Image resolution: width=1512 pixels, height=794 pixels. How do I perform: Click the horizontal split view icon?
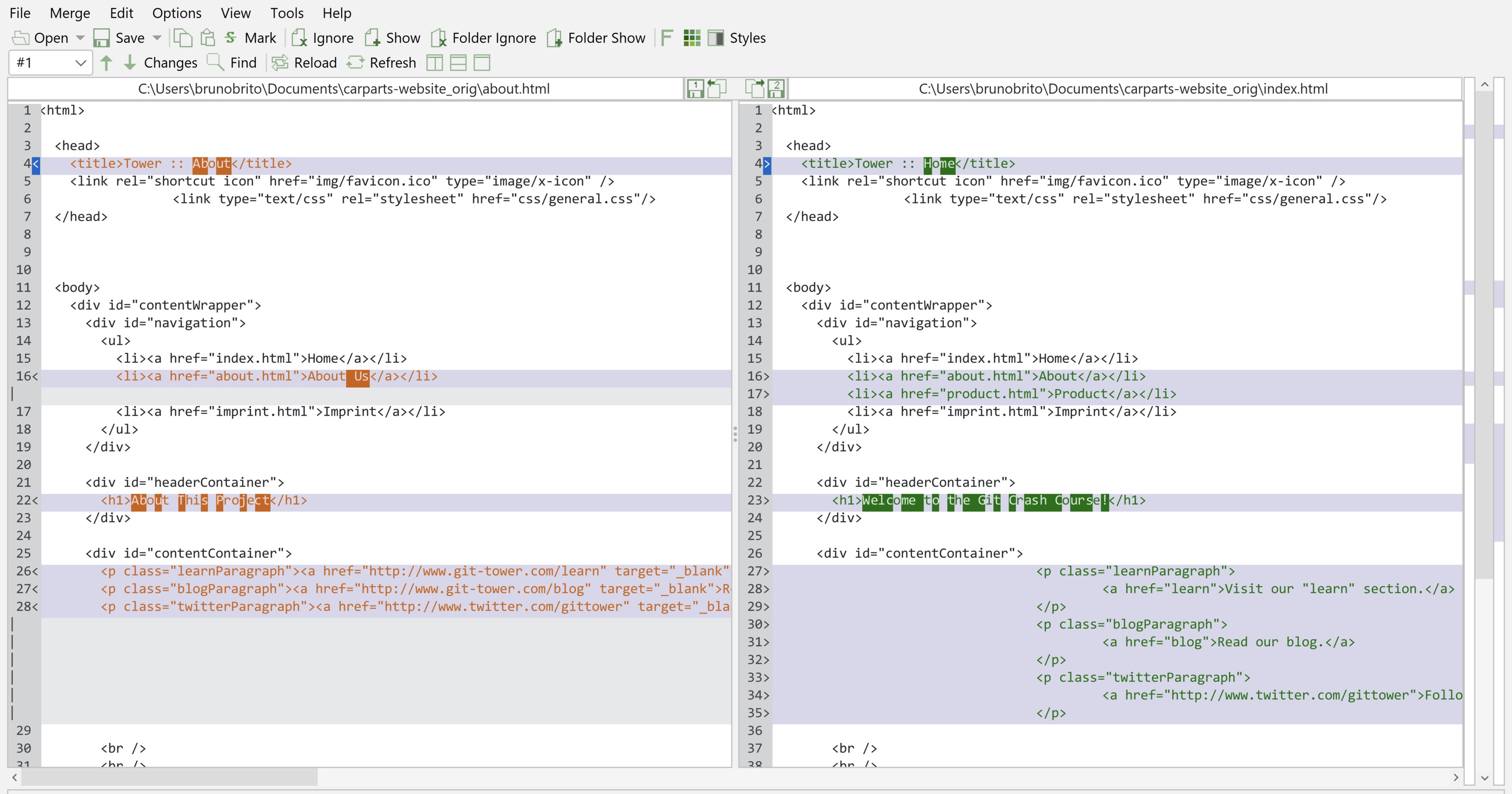(457, 63)
